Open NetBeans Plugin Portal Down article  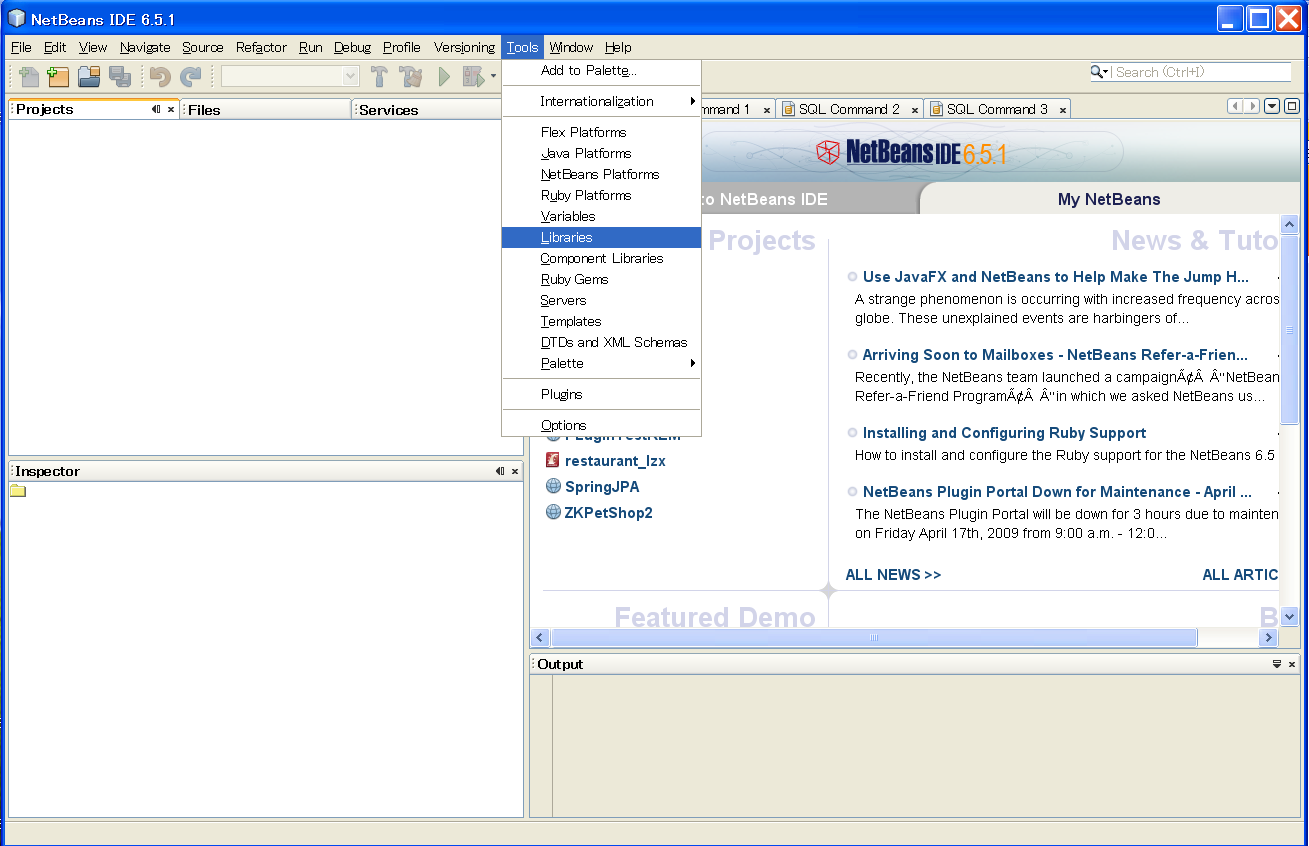1057,492
